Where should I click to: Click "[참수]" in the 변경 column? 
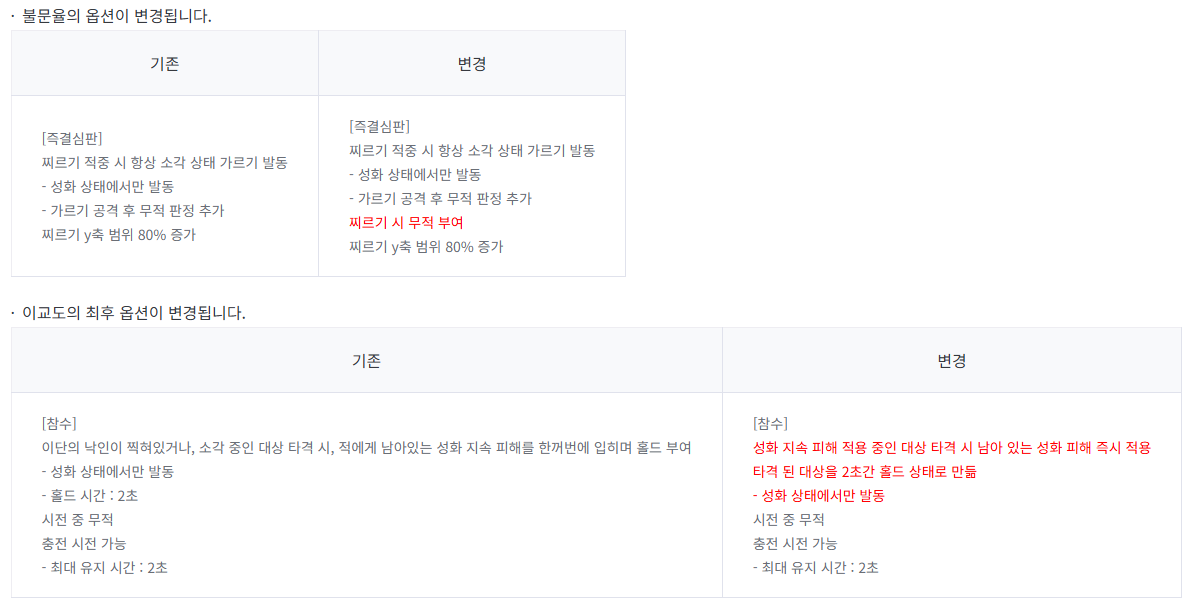pos(770,423)
